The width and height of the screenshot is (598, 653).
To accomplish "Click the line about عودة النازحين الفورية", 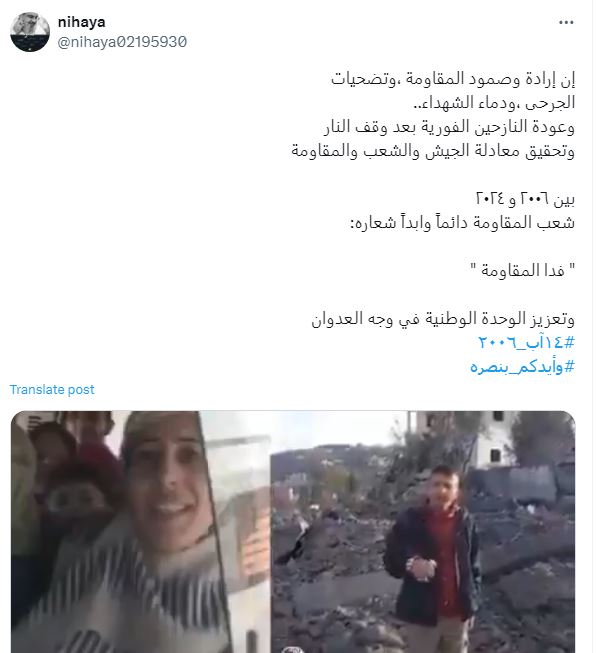I will point(449,127).
